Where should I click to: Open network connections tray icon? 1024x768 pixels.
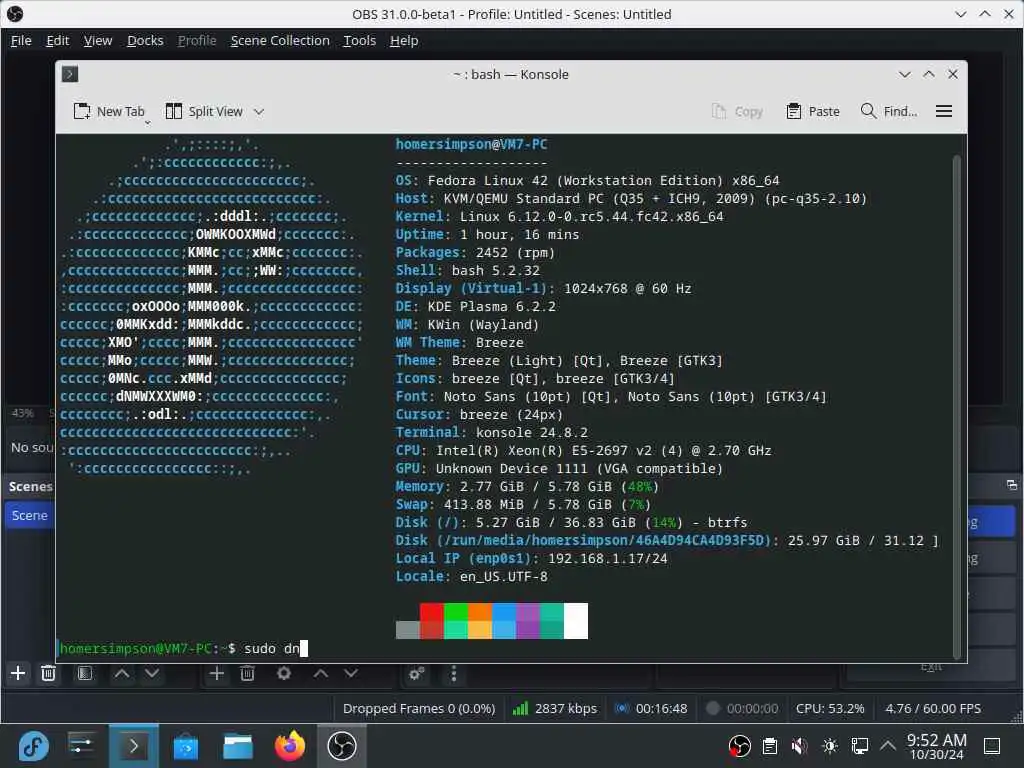[x=859, y=746]
